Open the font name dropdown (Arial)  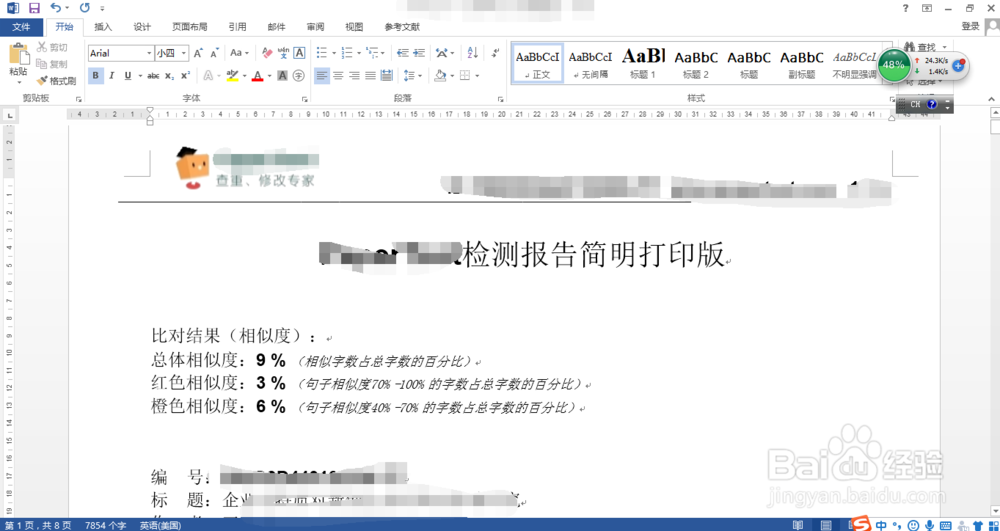pos(149,53)
